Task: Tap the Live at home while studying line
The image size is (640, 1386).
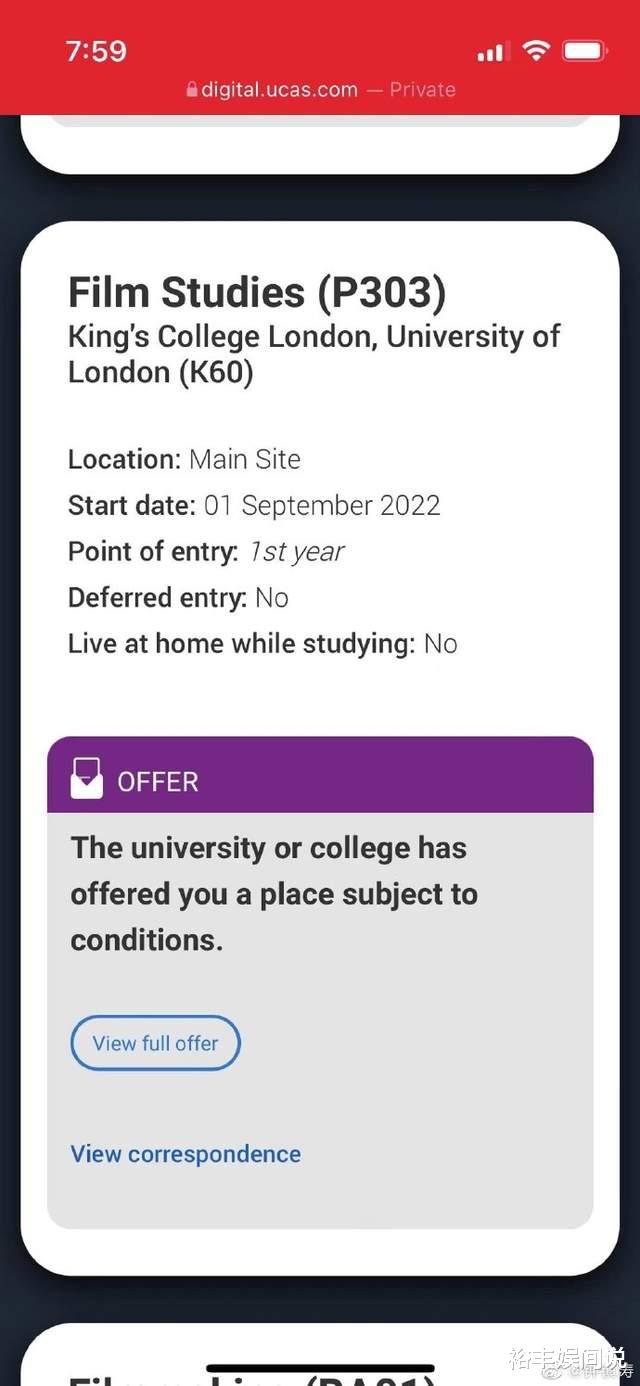Action: (262, 643)
